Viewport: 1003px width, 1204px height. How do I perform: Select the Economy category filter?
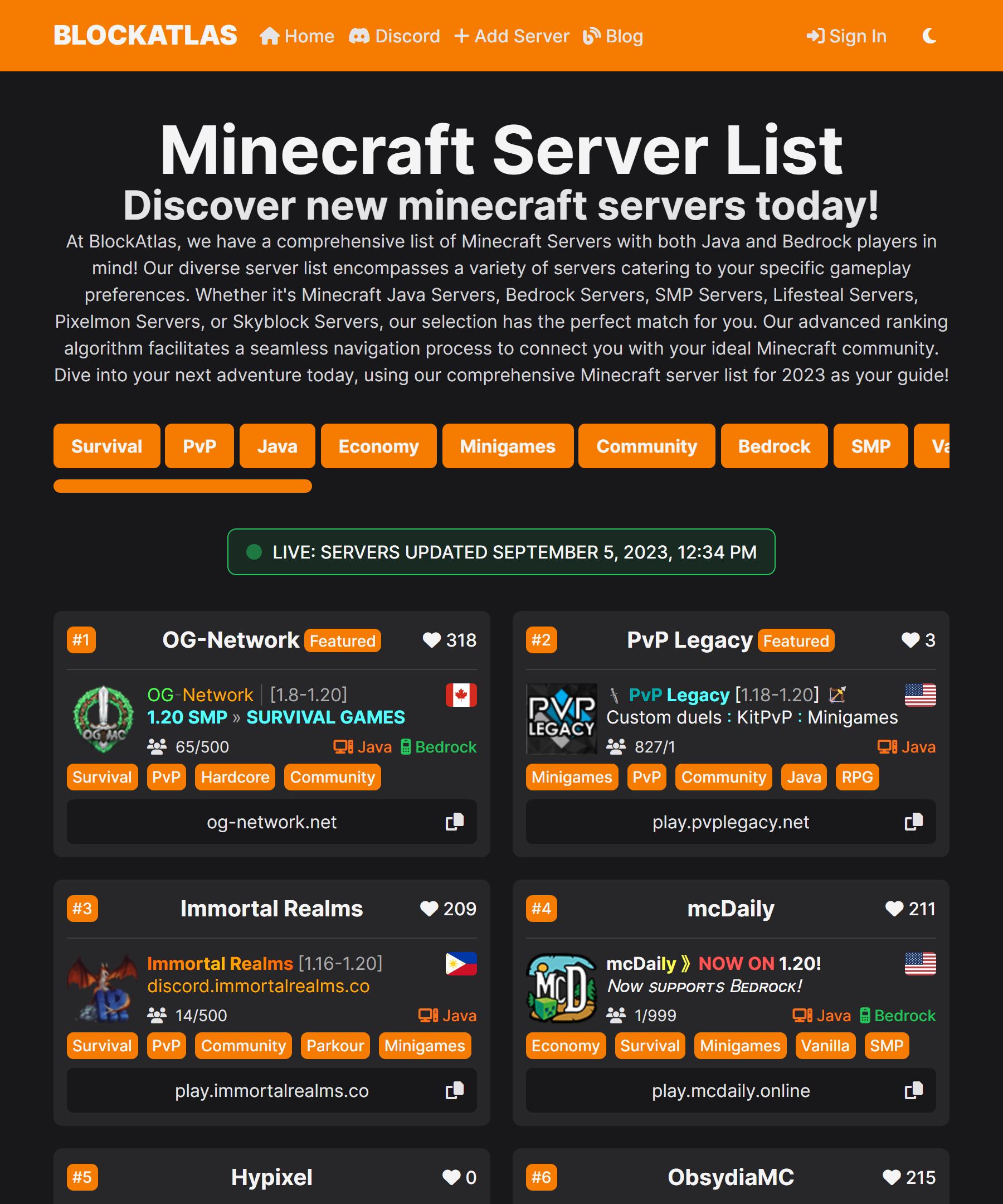point(379,446)
